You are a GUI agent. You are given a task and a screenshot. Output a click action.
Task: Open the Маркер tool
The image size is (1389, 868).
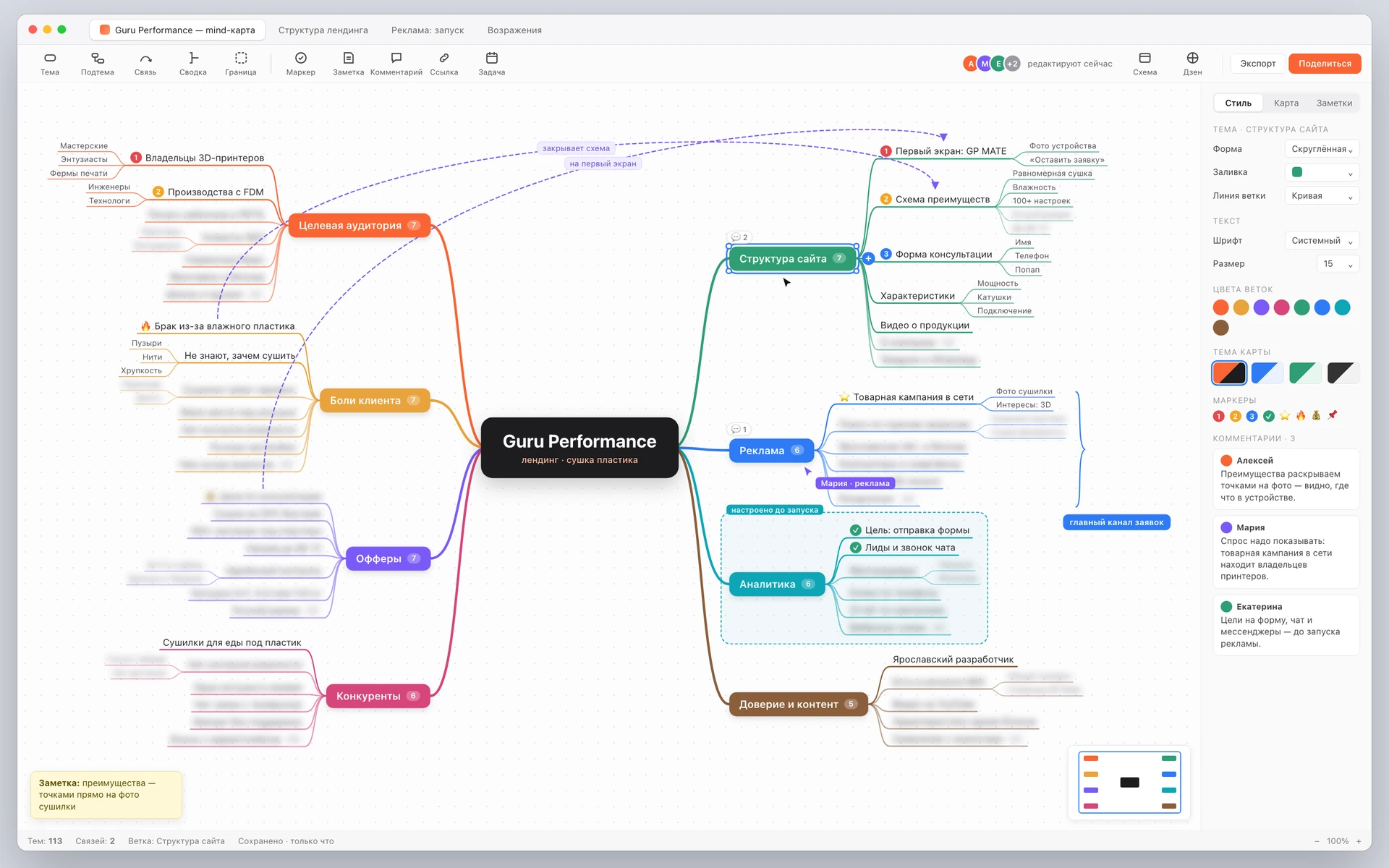click(x=301, y=64)
